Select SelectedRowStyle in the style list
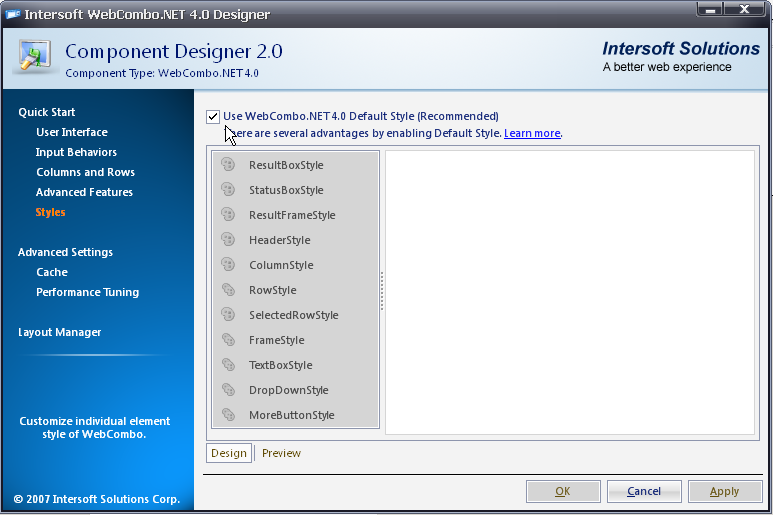 295,315
